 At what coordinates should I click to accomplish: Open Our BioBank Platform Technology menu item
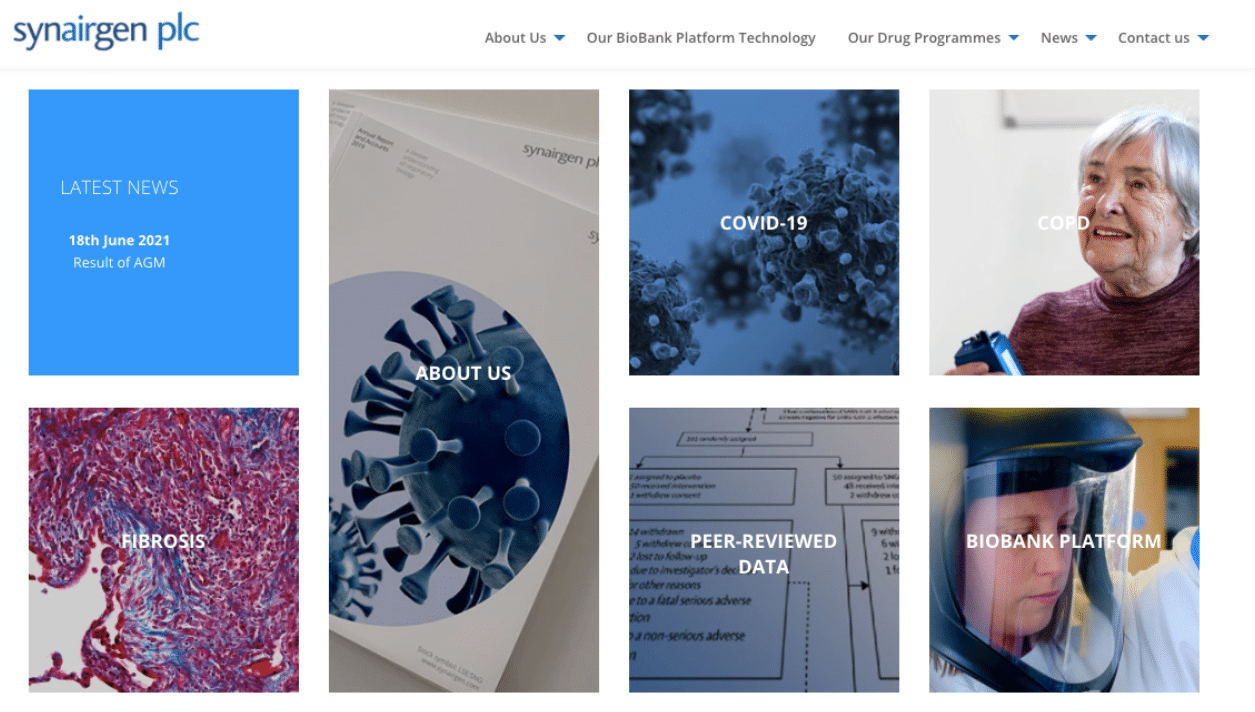click(701, 38)
